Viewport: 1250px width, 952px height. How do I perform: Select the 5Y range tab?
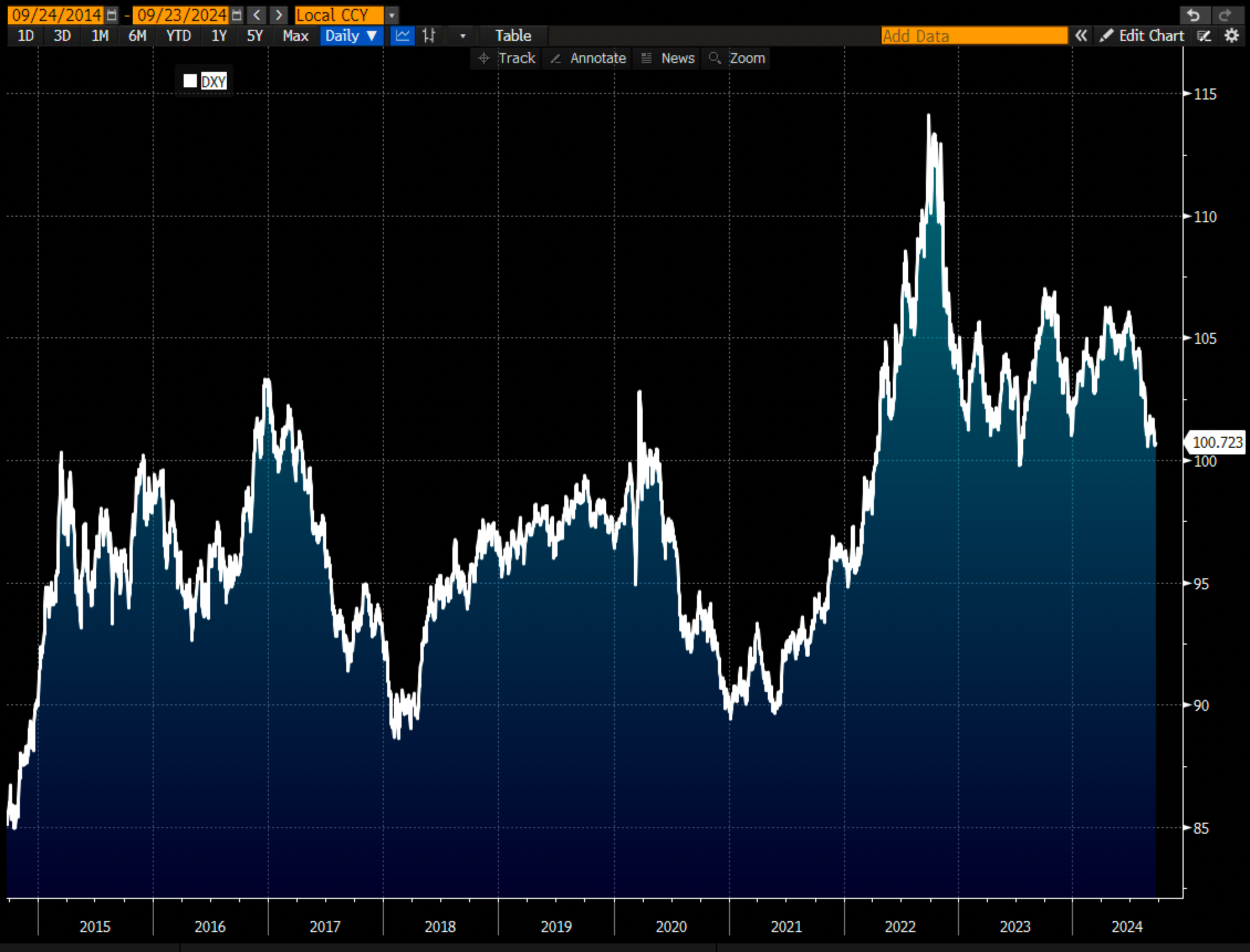coord(255,36)
